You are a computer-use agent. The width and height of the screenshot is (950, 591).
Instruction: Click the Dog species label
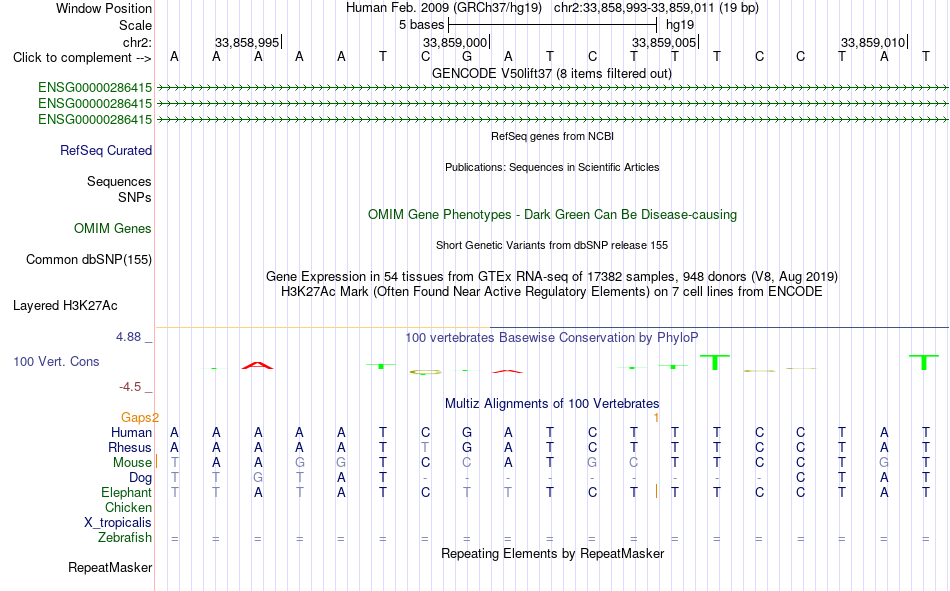(141, 478)
